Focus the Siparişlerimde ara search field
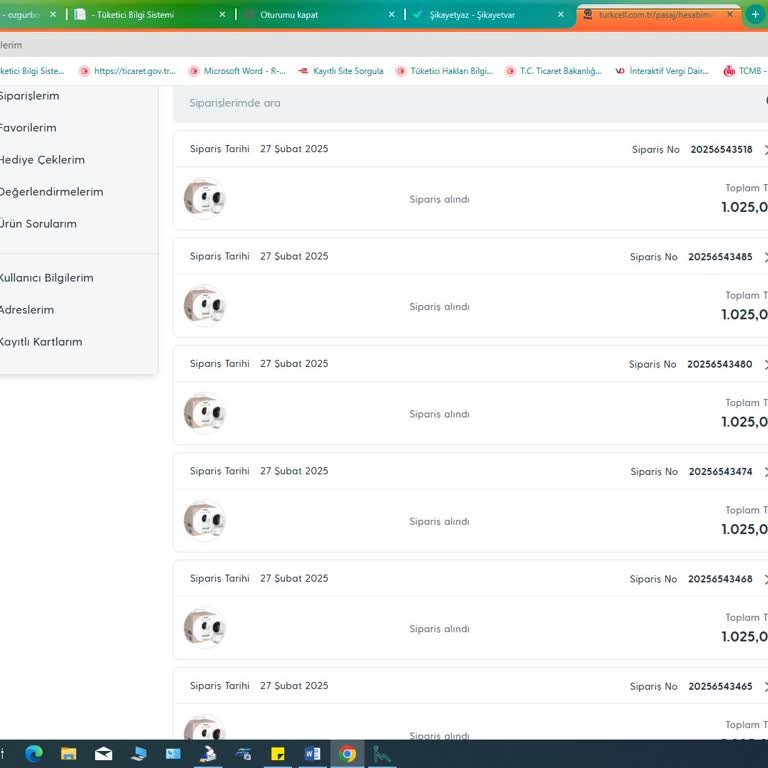Image resolution: width=768 pixels, height=768 pixels. (x=470, y=103)
